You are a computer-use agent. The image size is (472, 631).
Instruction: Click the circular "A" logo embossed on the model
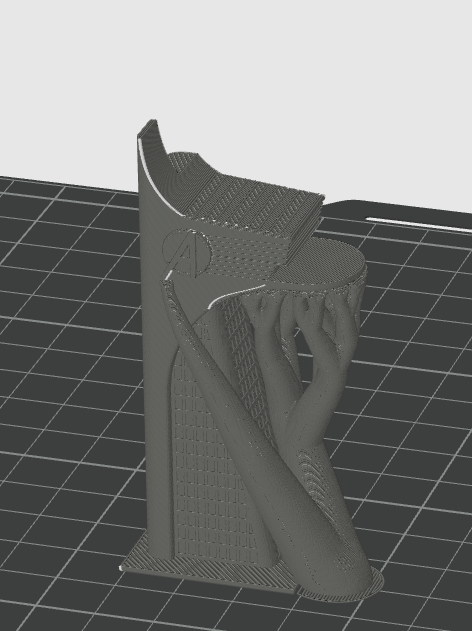pos(186,253)
